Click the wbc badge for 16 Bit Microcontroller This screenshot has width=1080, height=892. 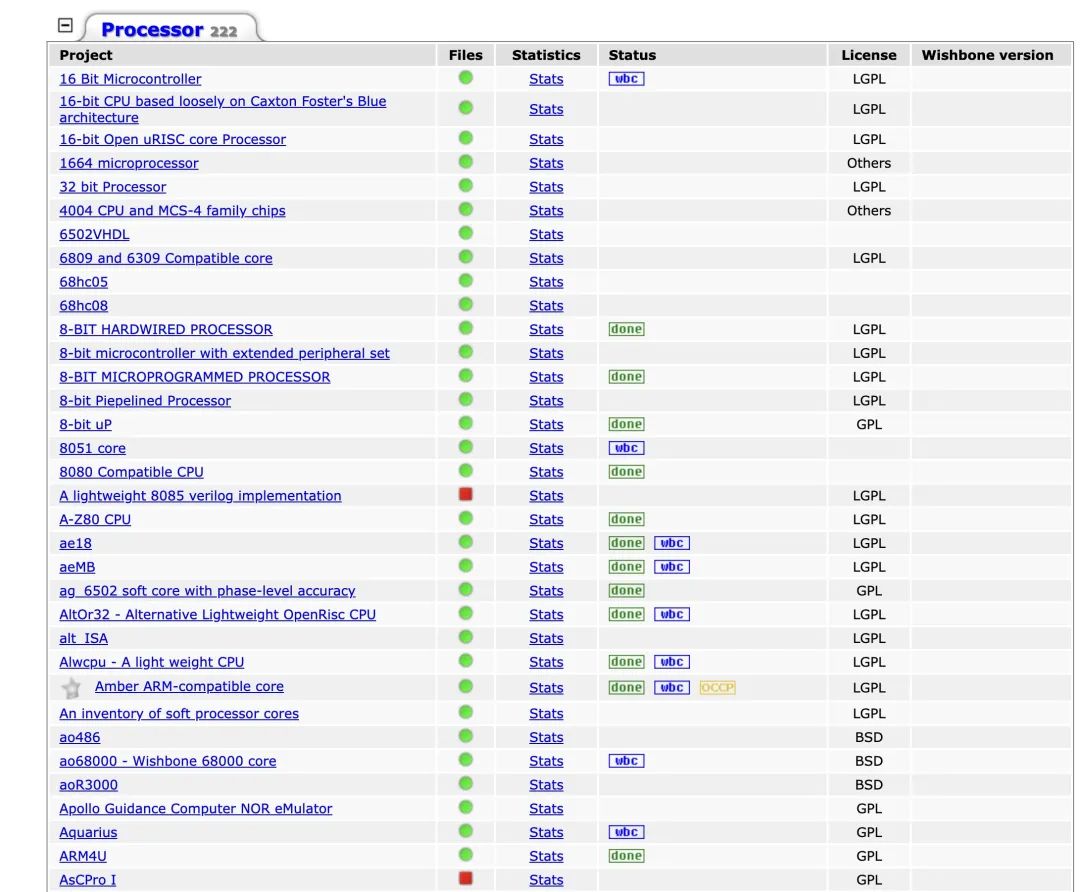[x=626, y=79]
